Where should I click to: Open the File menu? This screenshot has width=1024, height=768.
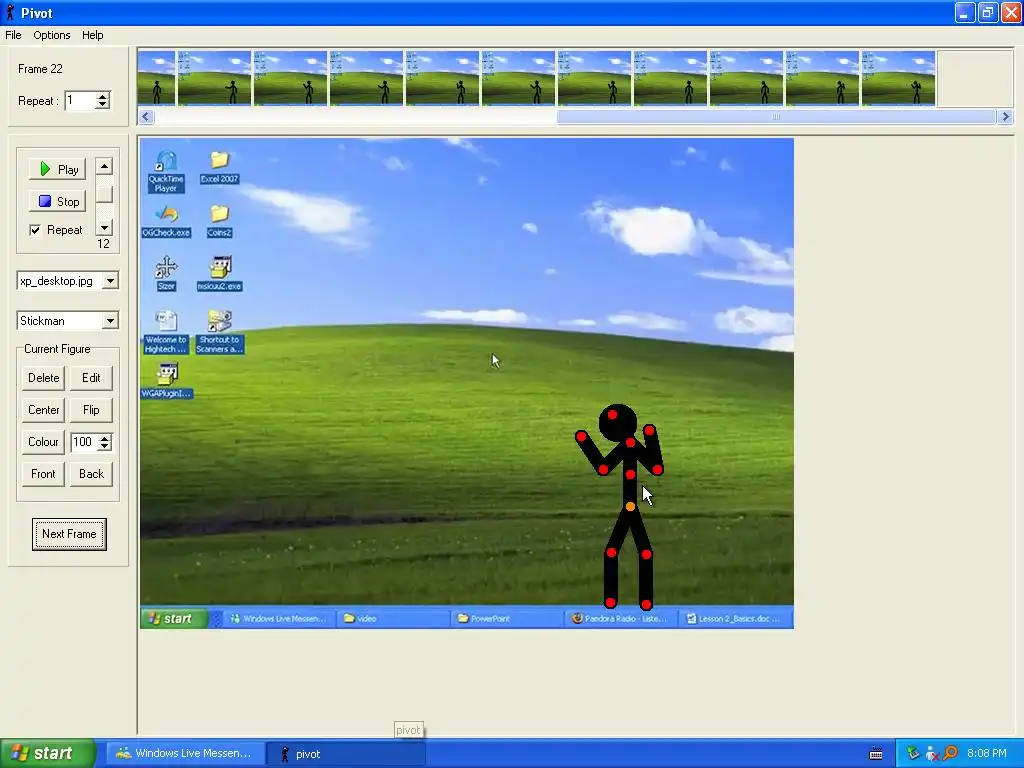[x=13, y=35]
